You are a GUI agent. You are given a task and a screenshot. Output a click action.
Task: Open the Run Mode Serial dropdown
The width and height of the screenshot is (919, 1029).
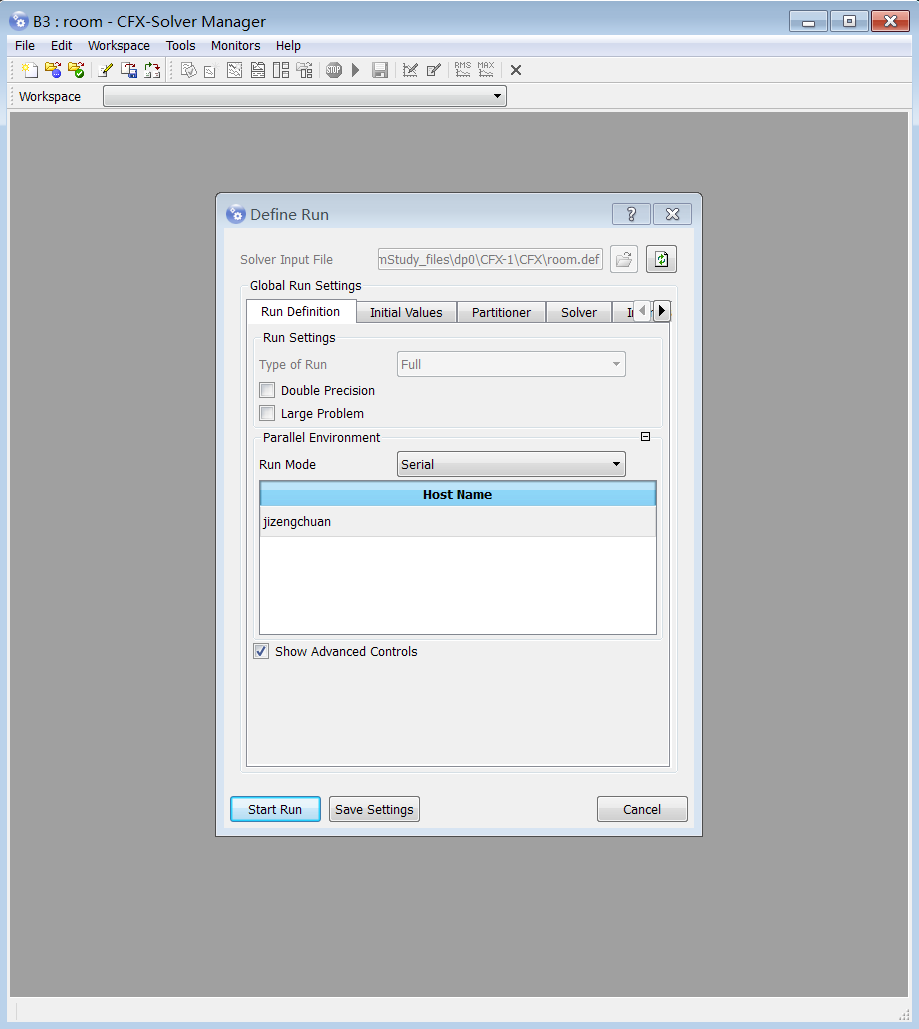511,465
